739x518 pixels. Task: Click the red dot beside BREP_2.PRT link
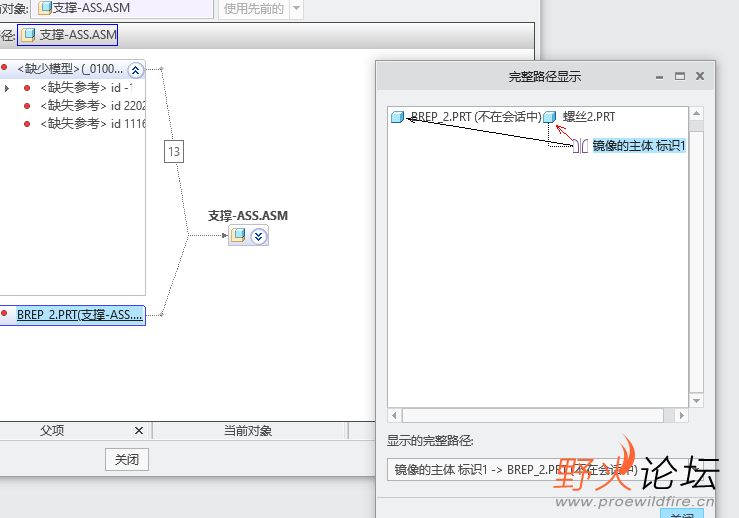(4, 313)
